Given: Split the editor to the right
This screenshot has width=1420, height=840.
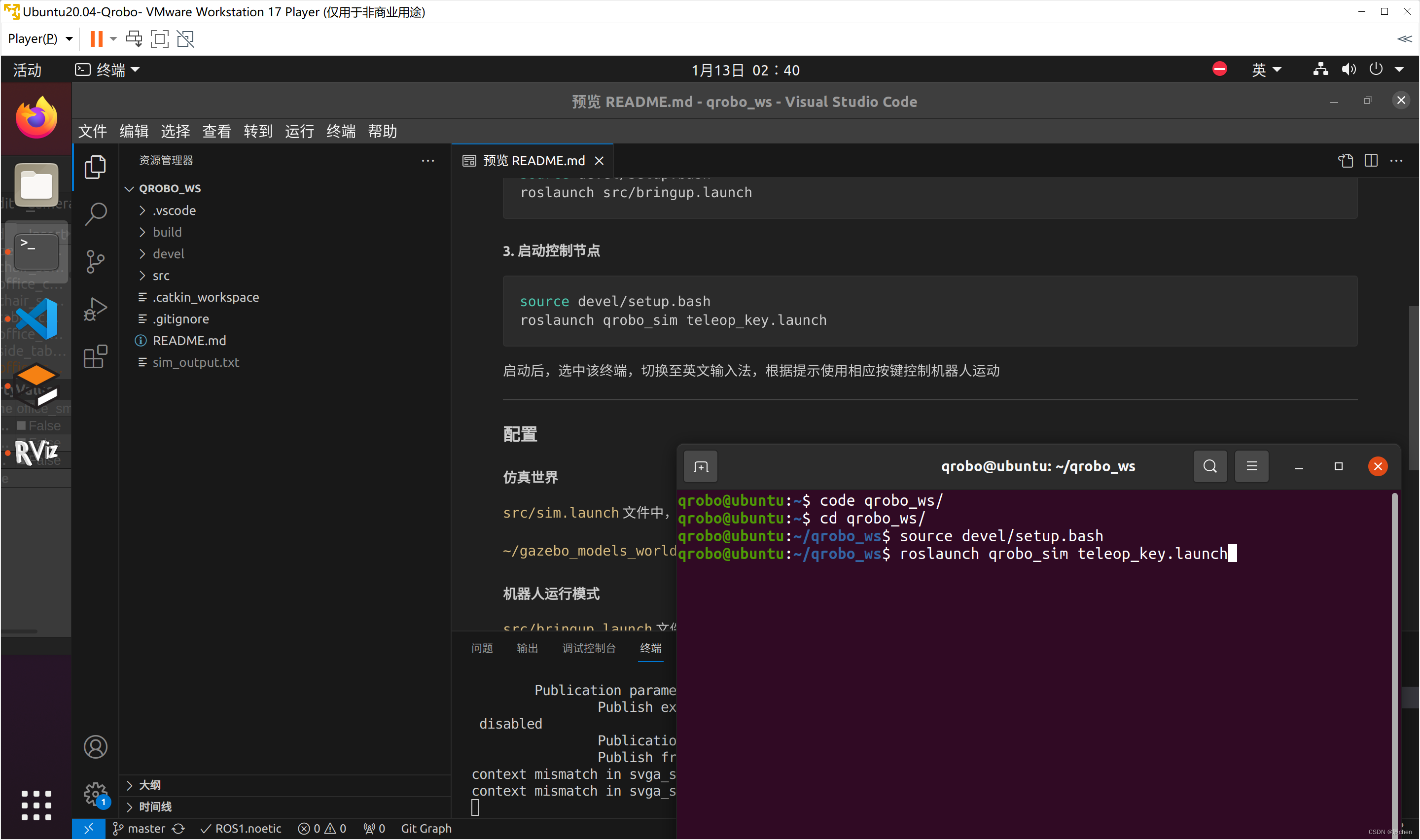Looking at the screenshot, I should 1371,161.
